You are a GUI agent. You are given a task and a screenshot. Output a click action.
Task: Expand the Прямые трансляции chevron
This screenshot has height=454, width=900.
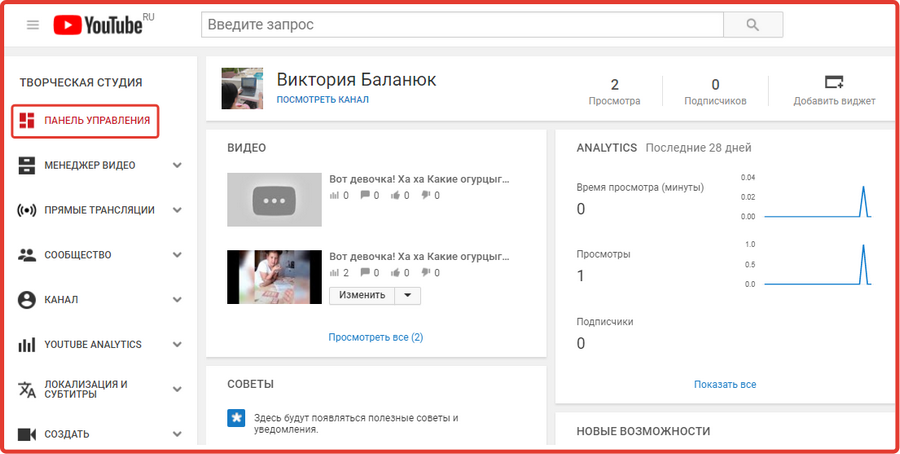[x=177, y=210]
